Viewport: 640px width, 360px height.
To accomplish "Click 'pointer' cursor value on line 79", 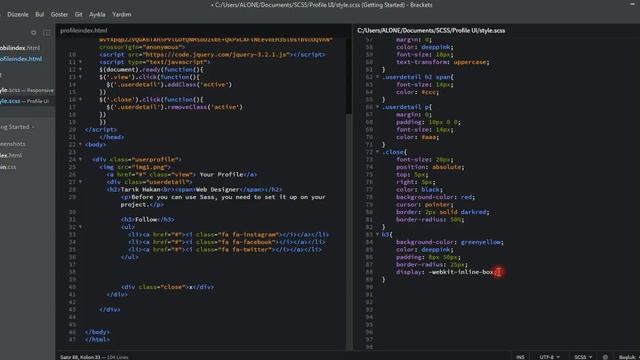I will coord(438,204).
